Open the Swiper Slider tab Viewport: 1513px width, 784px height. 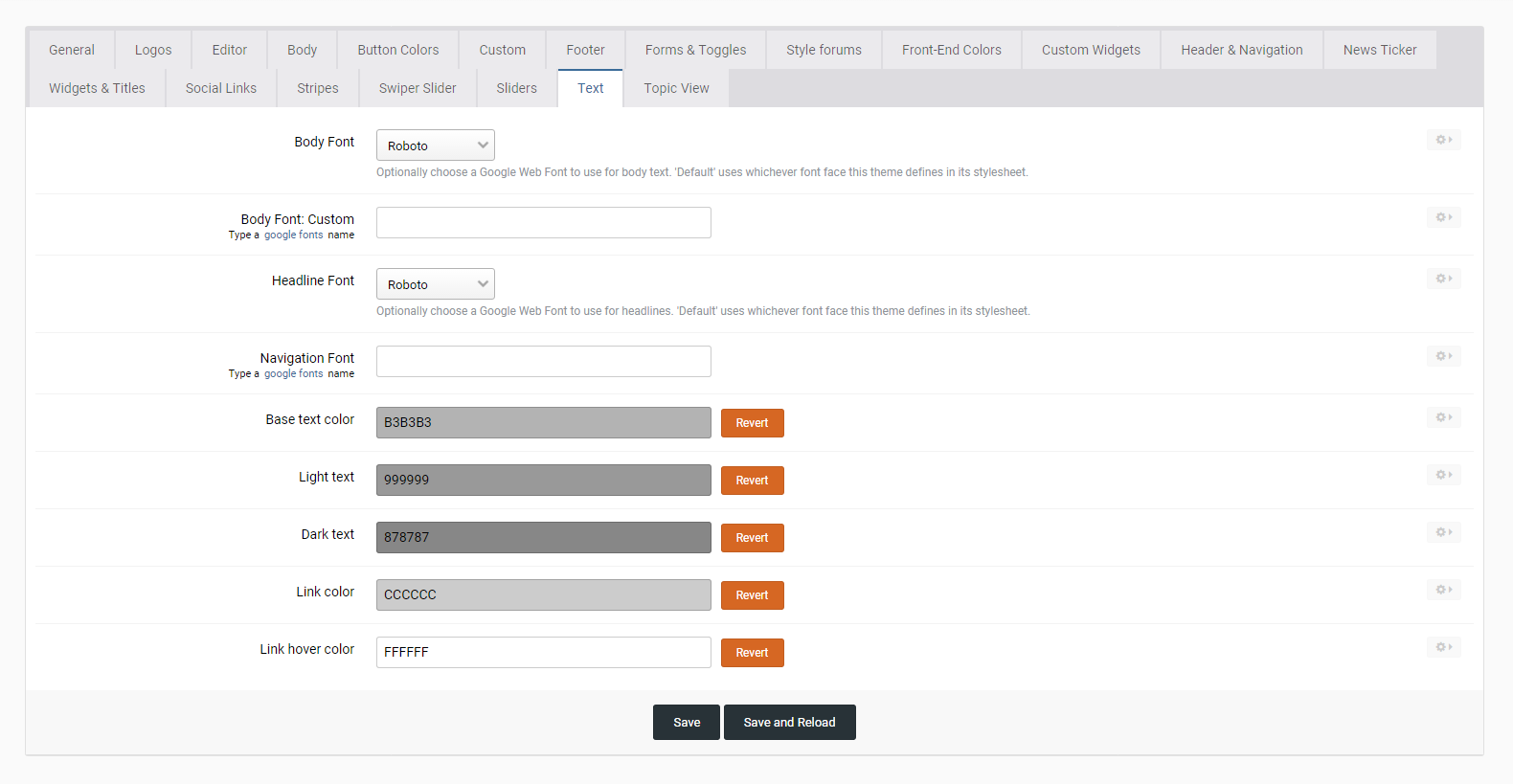pos(418,88)
